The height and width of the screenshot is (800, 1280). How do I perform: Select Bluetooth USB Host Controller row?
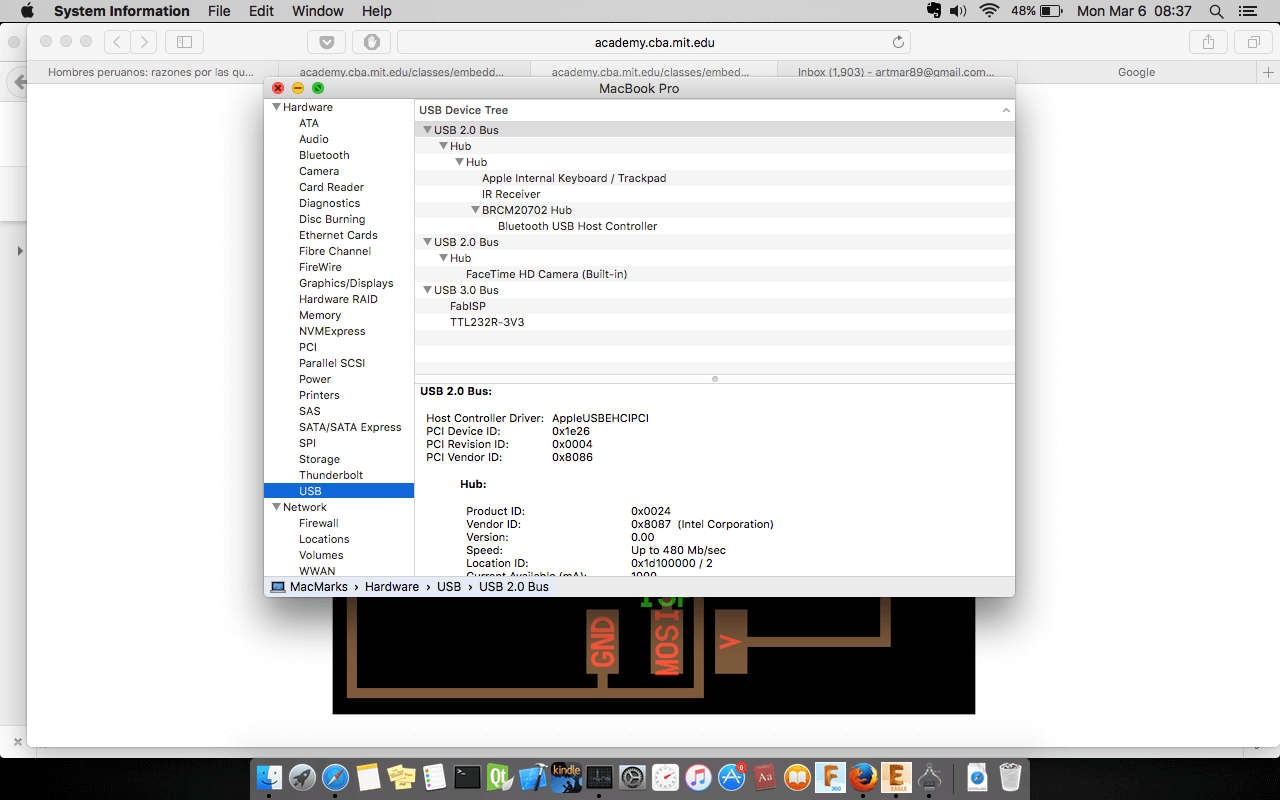tap(715, 226)
